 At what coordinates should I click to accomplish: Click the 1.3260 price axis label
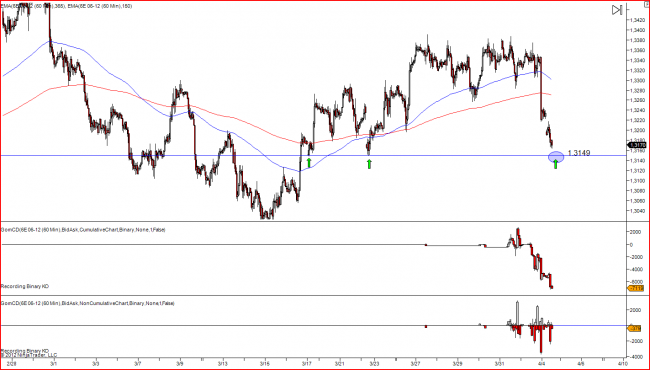click(x=638, y=100)
